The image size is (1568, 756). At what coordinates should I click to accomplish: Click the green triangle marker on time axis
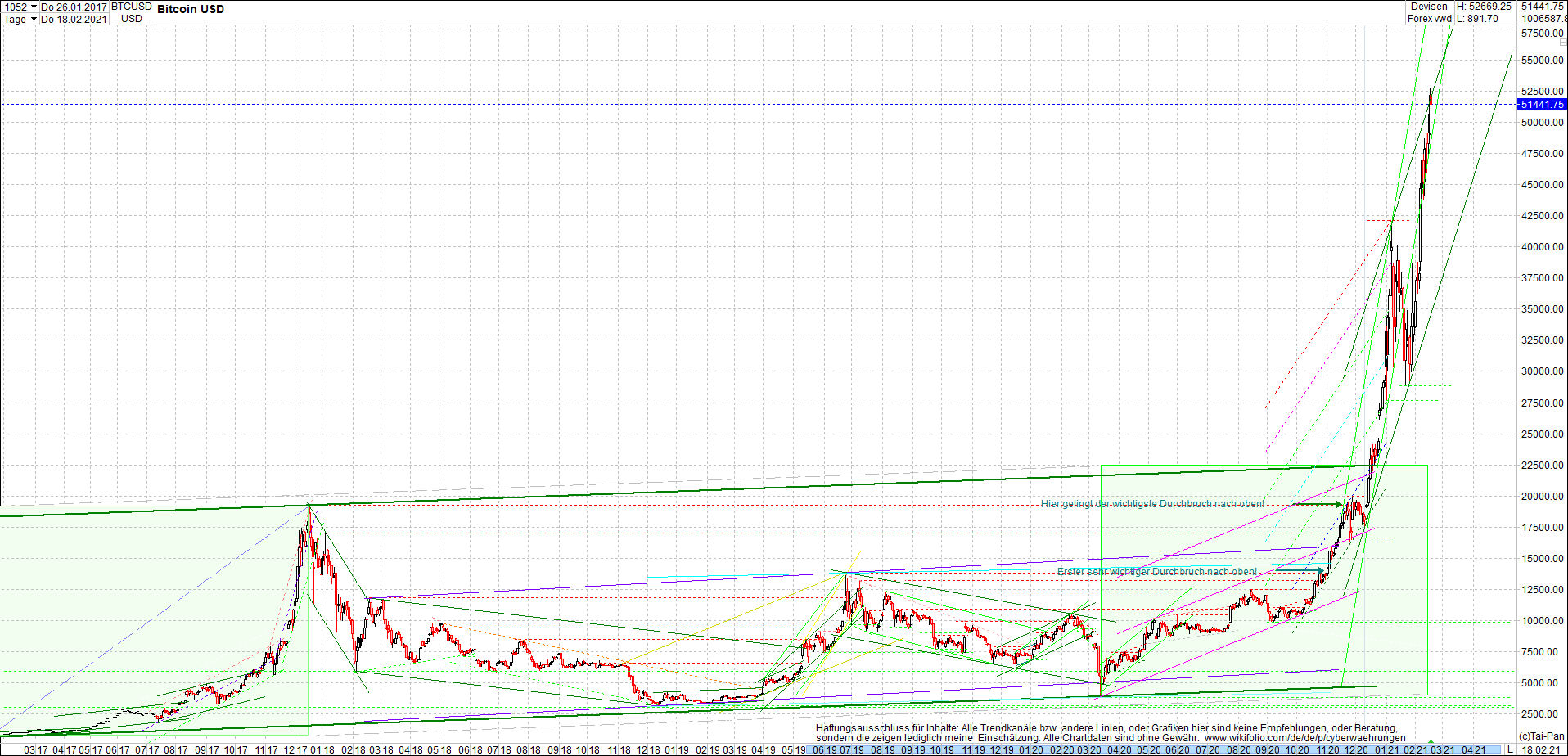[x=1431, y=742]
